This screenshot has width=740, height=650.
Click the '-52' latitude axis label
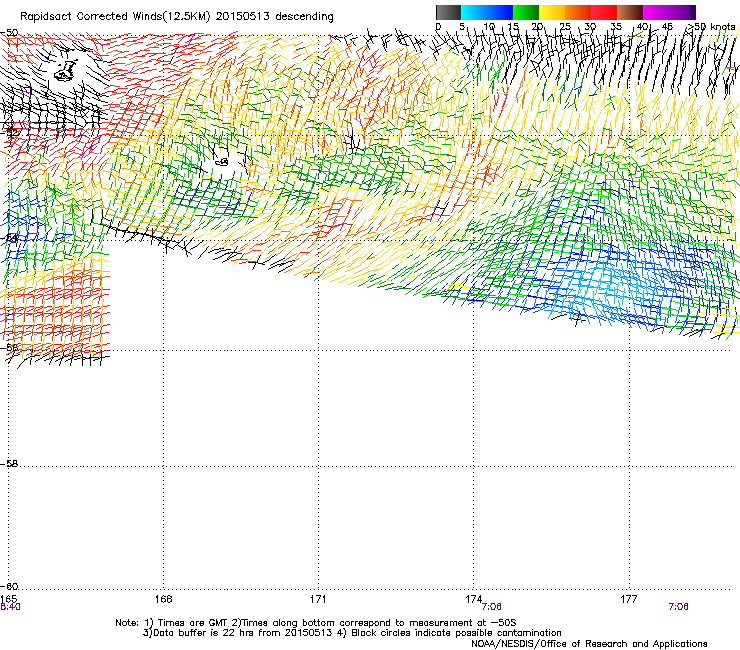pos(9,133)
